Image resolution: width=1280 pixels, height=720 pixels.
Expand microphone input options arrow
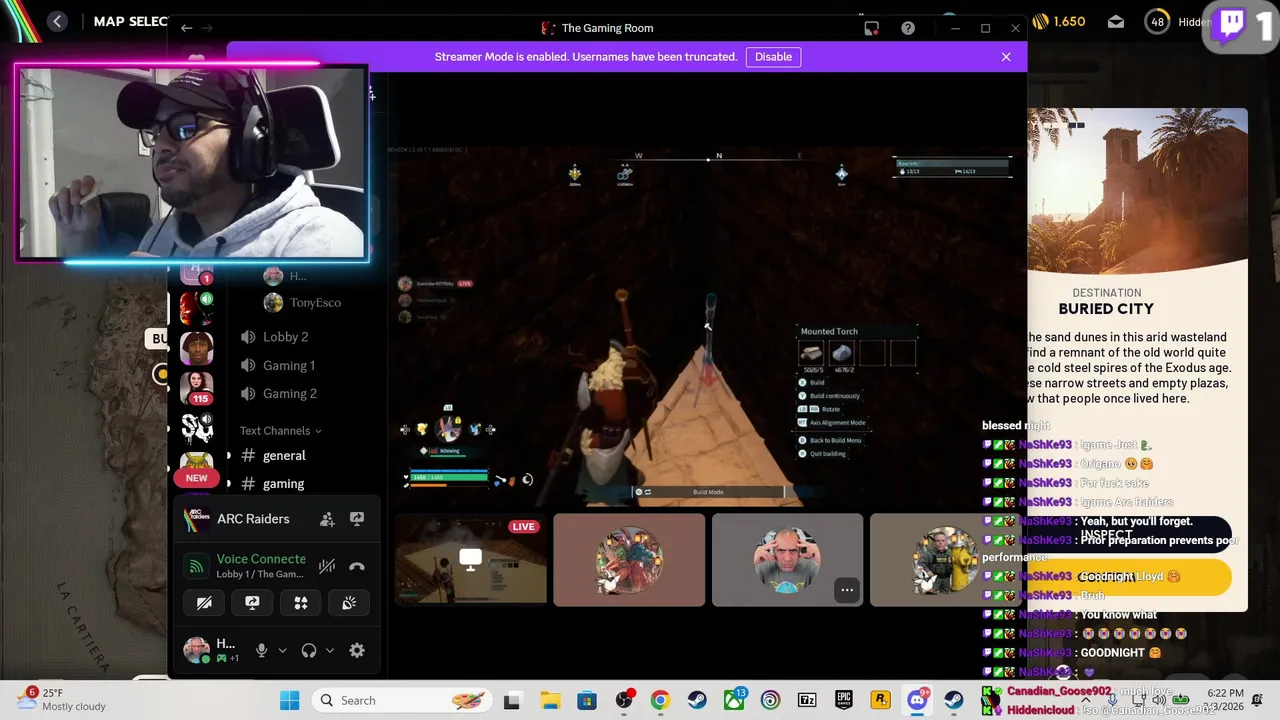(282, 650)
